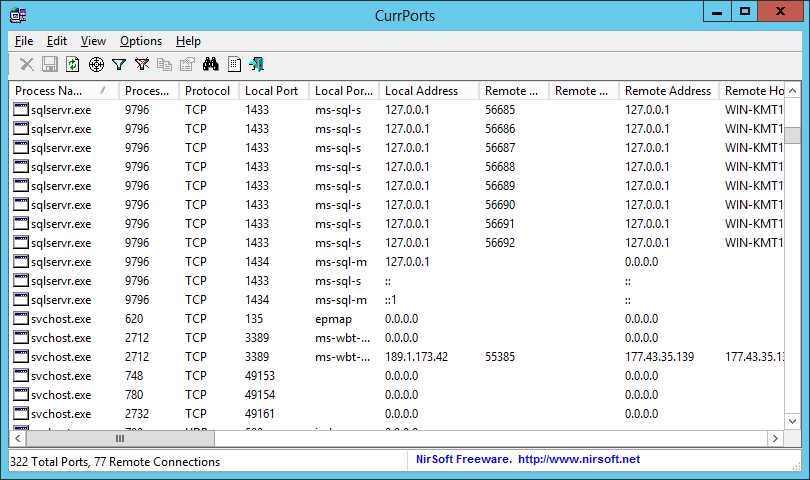Sort by the Protocol column header

coord(209,90)
